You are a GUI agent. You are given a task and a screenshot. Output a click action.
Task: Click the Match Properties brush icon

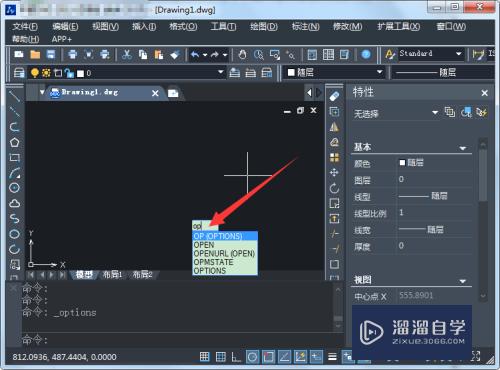[x=175, y=55]
